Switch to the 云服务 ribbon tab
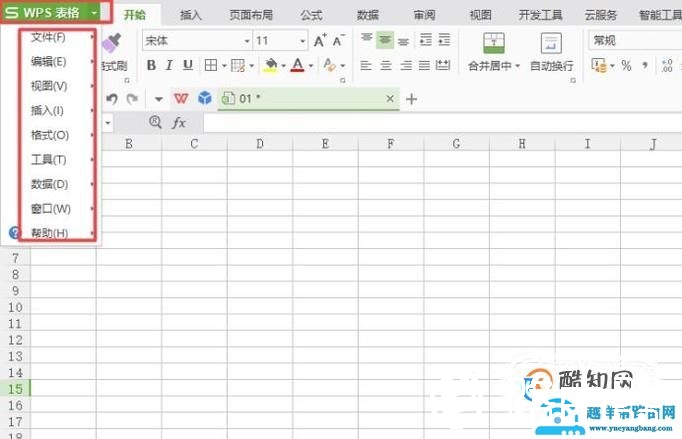The height and width of the screenshot is (439, 682). (x=601, y=15)
